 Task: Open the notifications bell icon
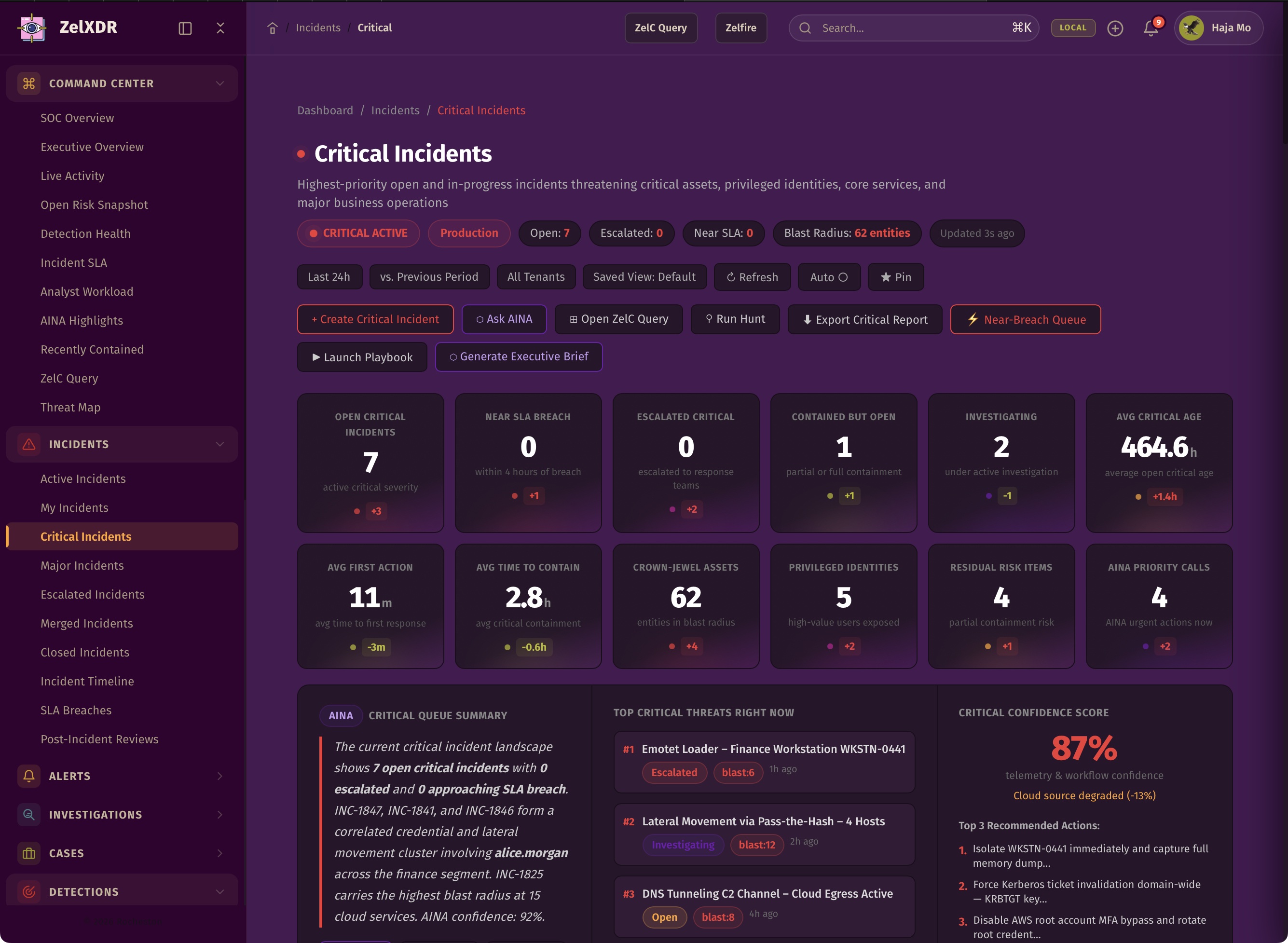[x=1151, y=28]
